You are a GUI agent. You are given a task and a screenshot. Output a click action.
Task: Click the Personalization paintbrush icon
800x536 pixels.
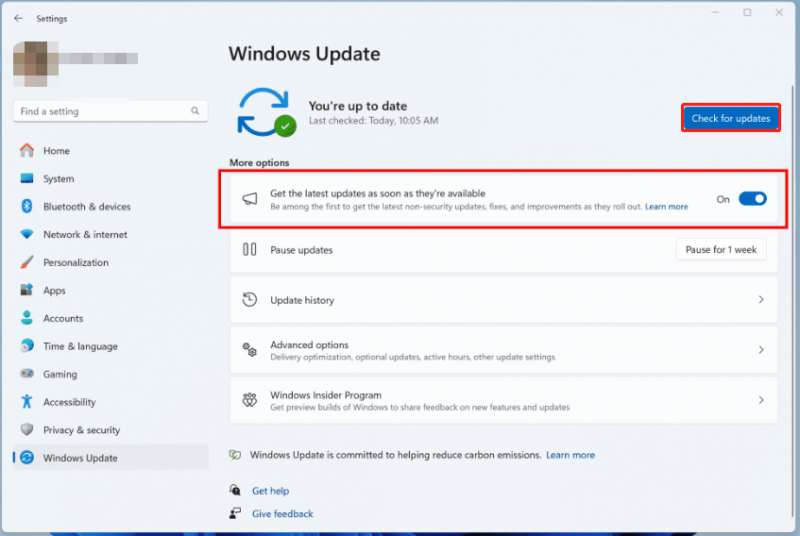pos(27,262)
